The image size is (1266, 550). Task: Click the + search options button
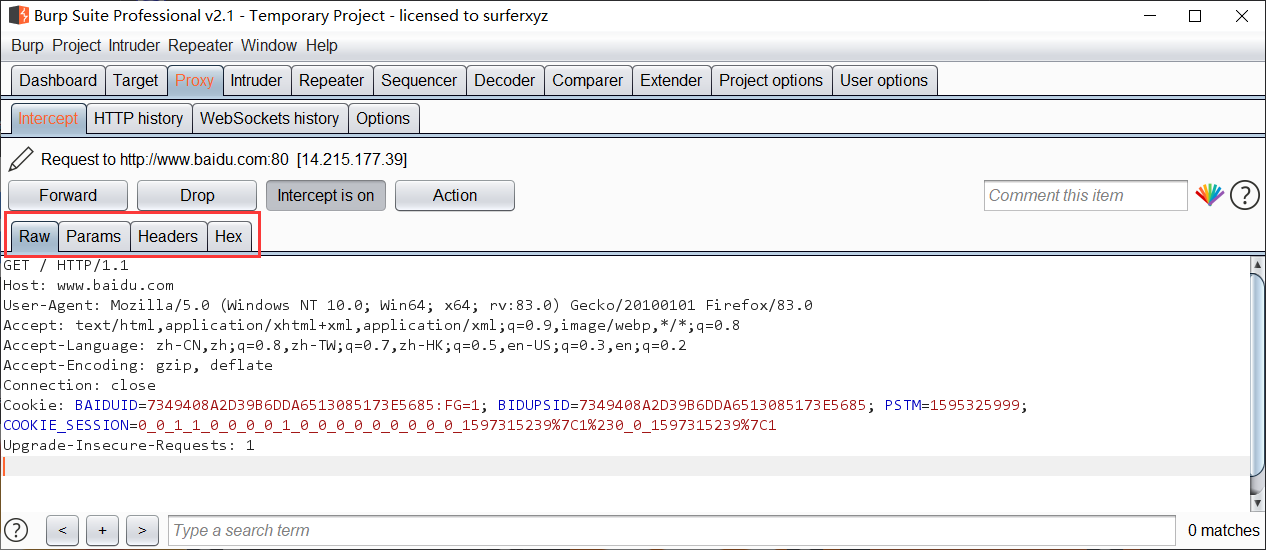(x=102, y=530)
